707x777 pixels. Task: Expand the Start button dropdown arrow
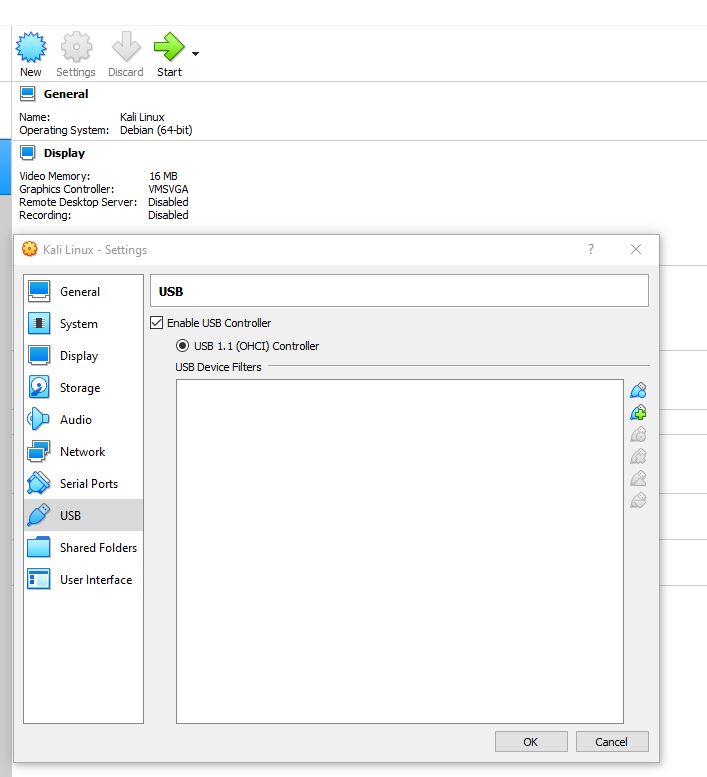point(195,54)
